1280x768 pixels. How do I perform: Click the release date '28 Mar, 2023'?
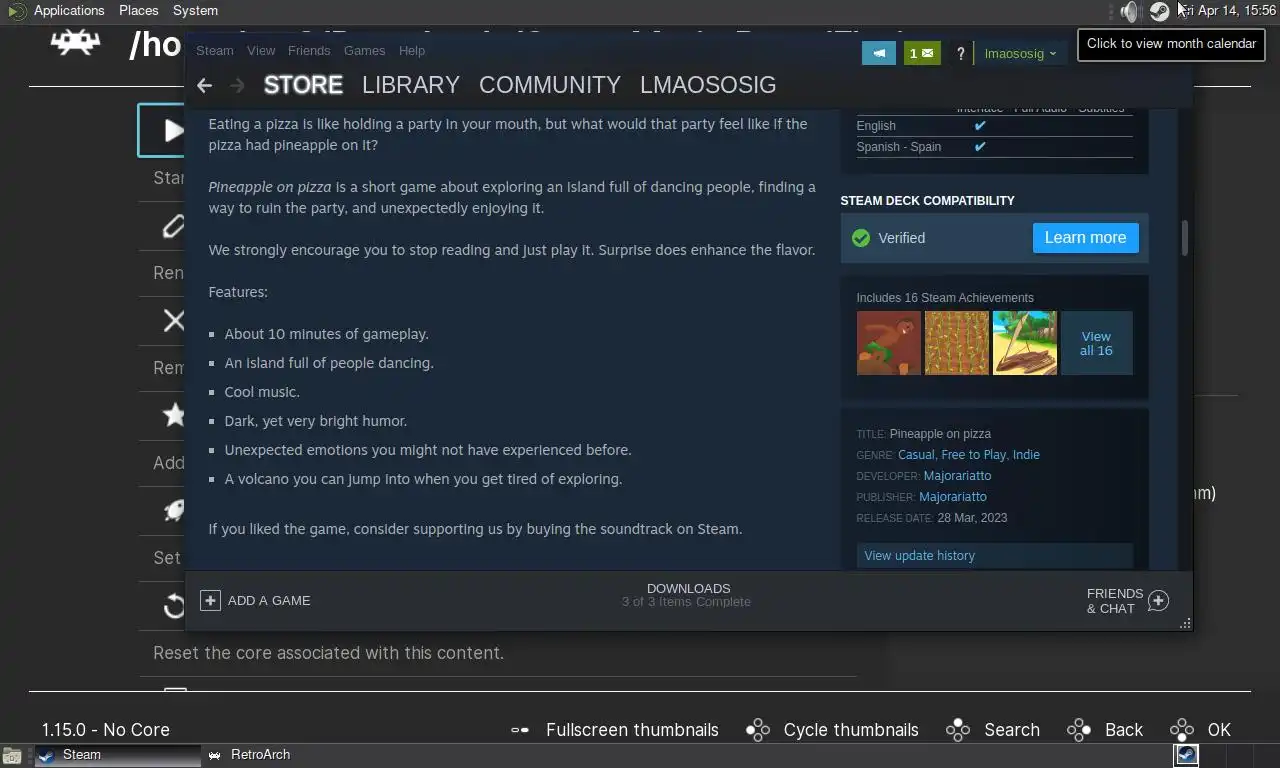tap(972, 518)
